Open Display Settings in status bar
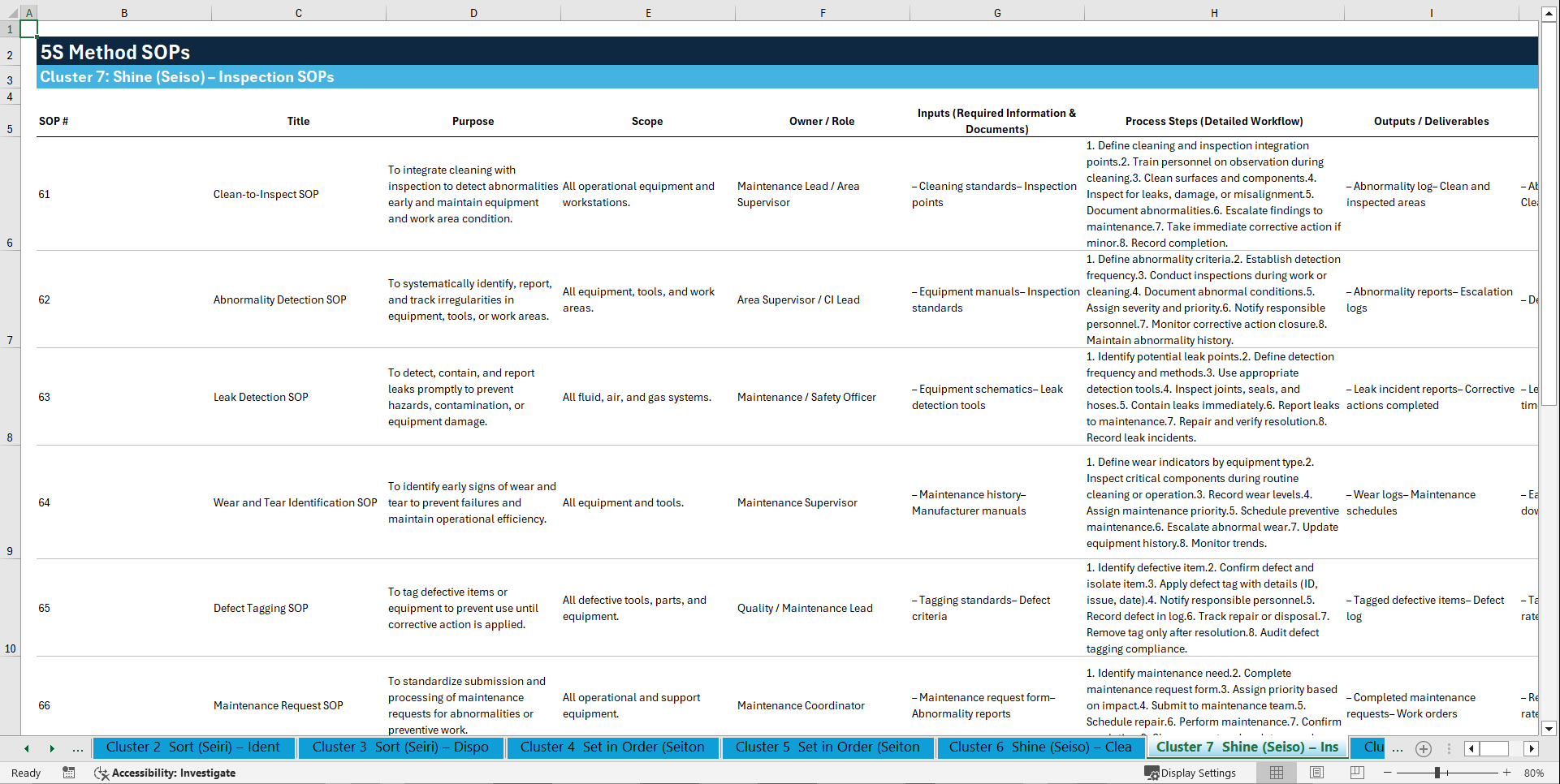 (1191, 773)
